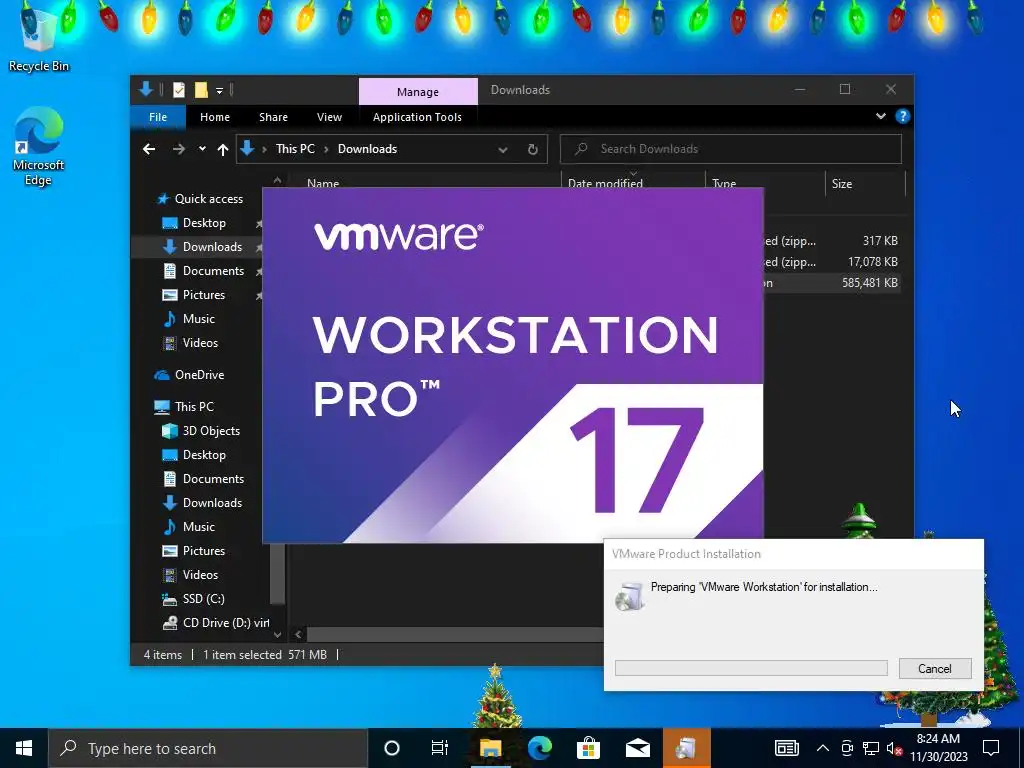Click the horizontal scrollbar left arrow
This screenshot has height=768, width=1024.
click(298, 634)
